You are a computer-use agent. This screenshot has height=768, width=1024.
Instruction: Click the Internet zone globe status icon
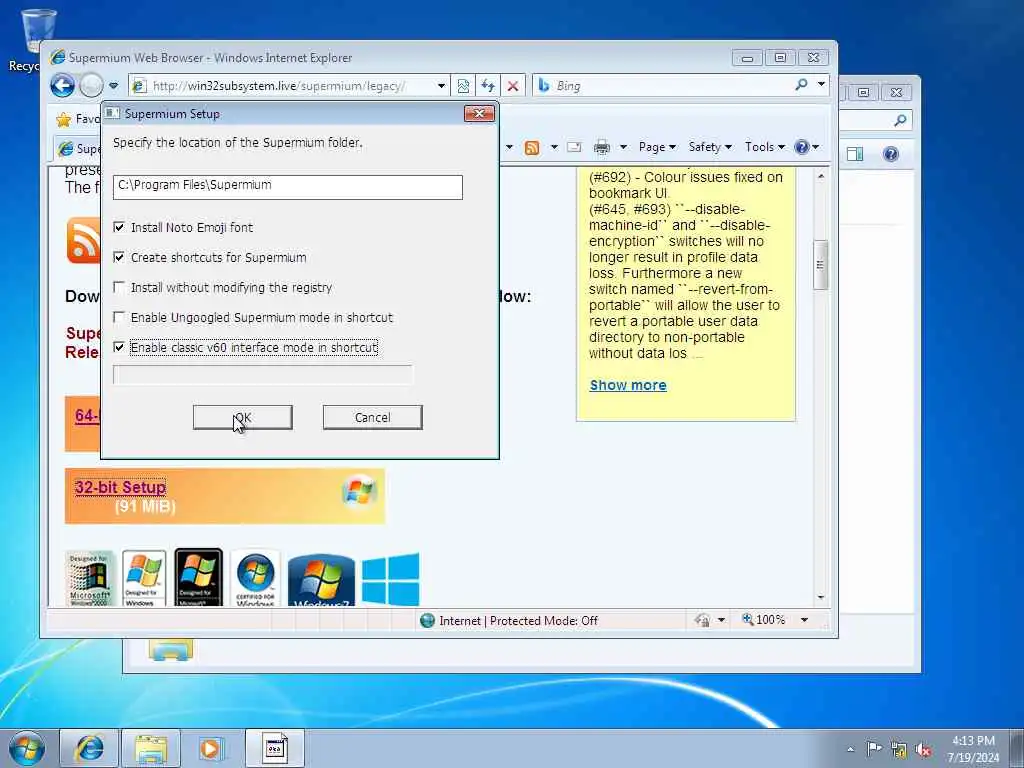427,620
